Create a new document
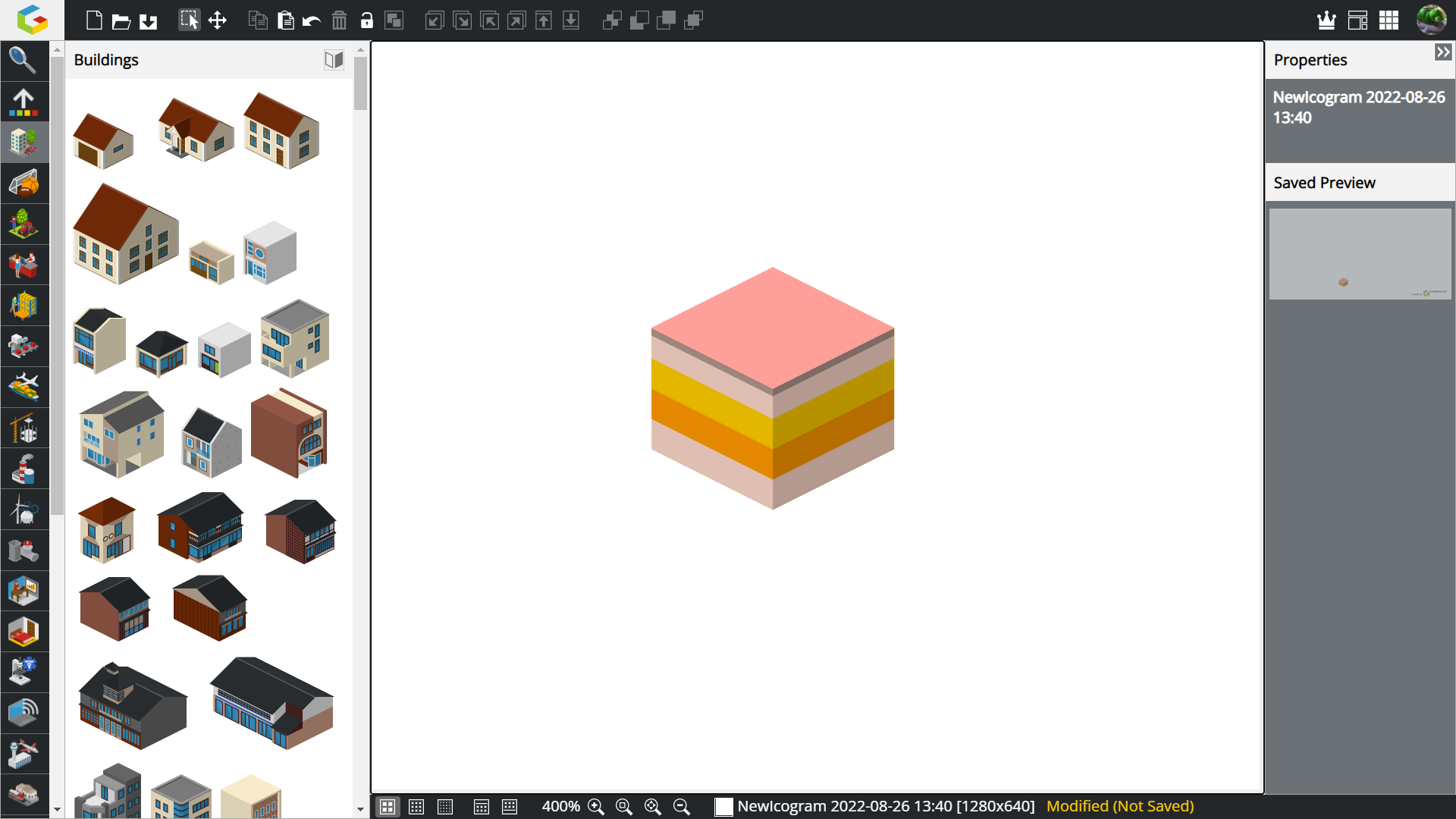This screenshot has width=1456, height=819. pyautogui.click(x=94, y=20)
